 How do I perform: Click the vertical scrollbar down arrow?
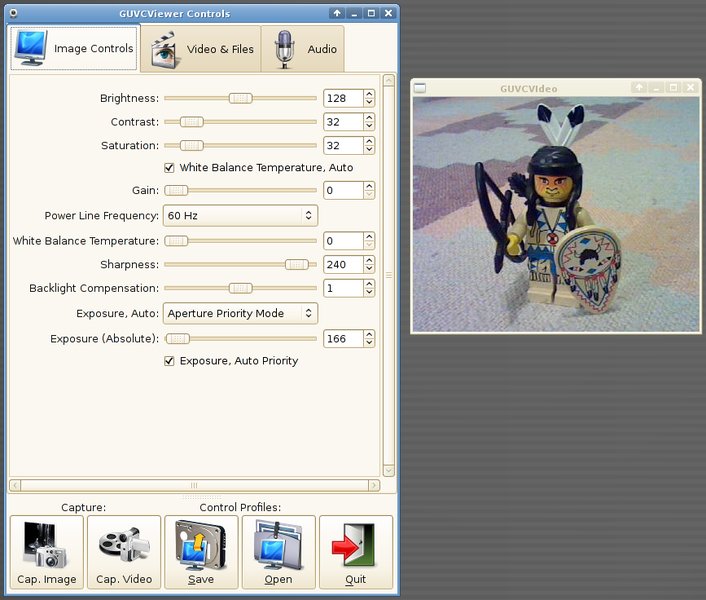click(x=389, y=471)
